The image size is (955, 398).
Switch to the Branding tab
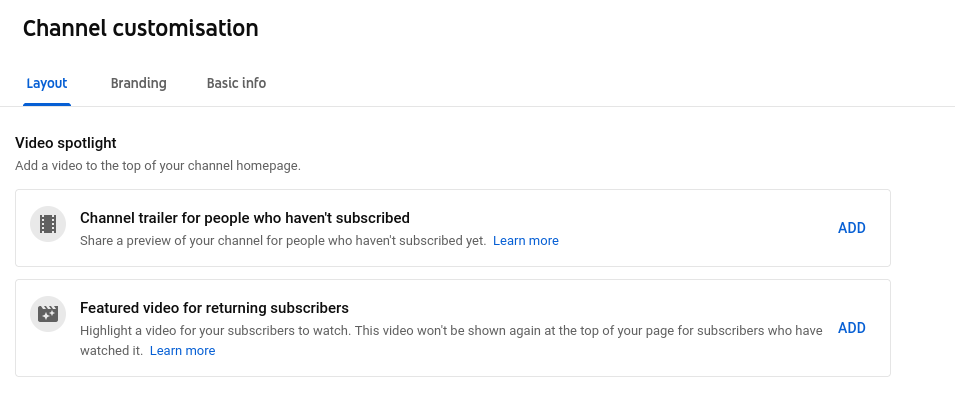pos(138,83)
